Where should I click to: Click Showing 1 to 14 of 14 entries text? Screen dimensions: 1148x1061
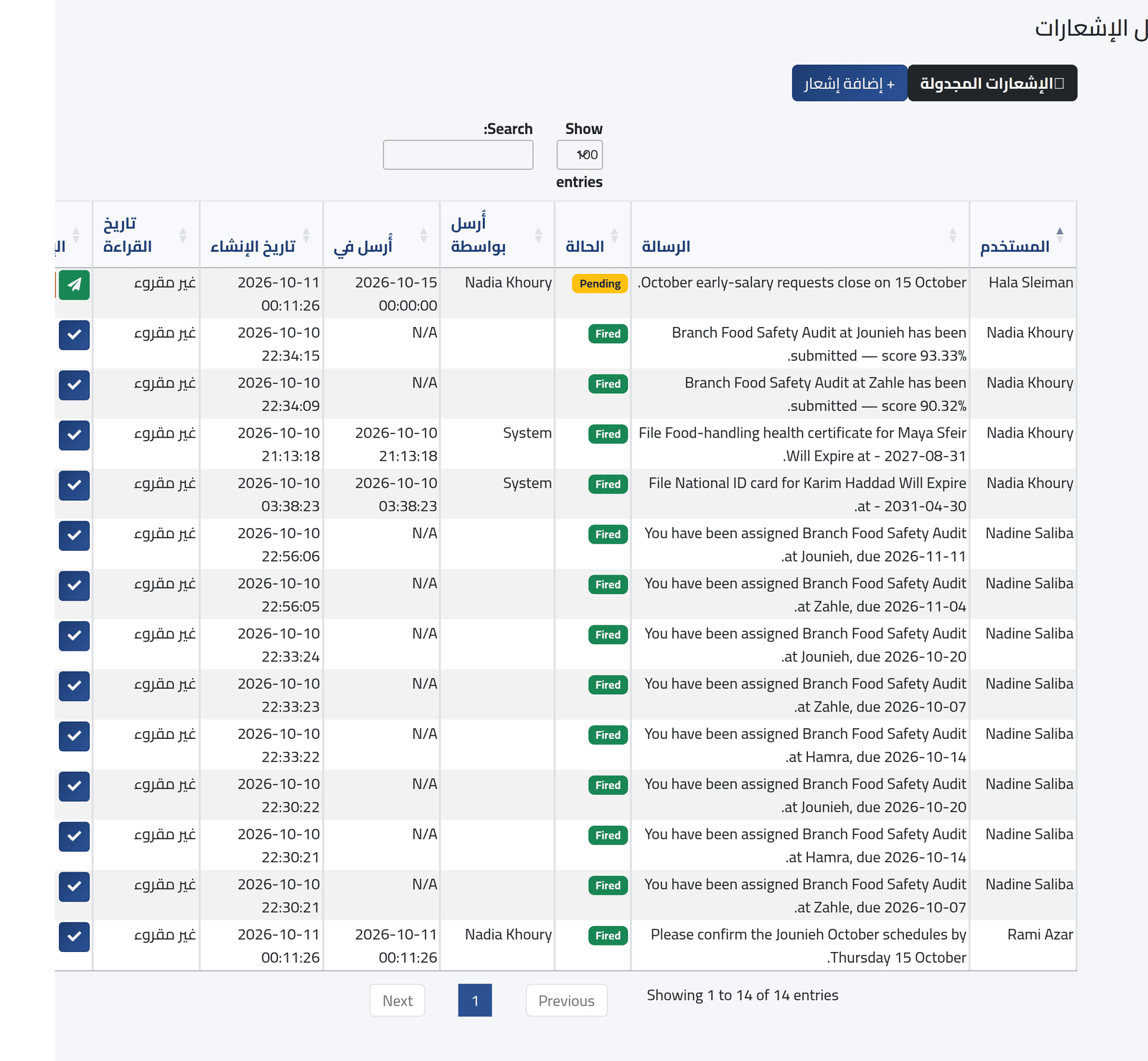743,996
